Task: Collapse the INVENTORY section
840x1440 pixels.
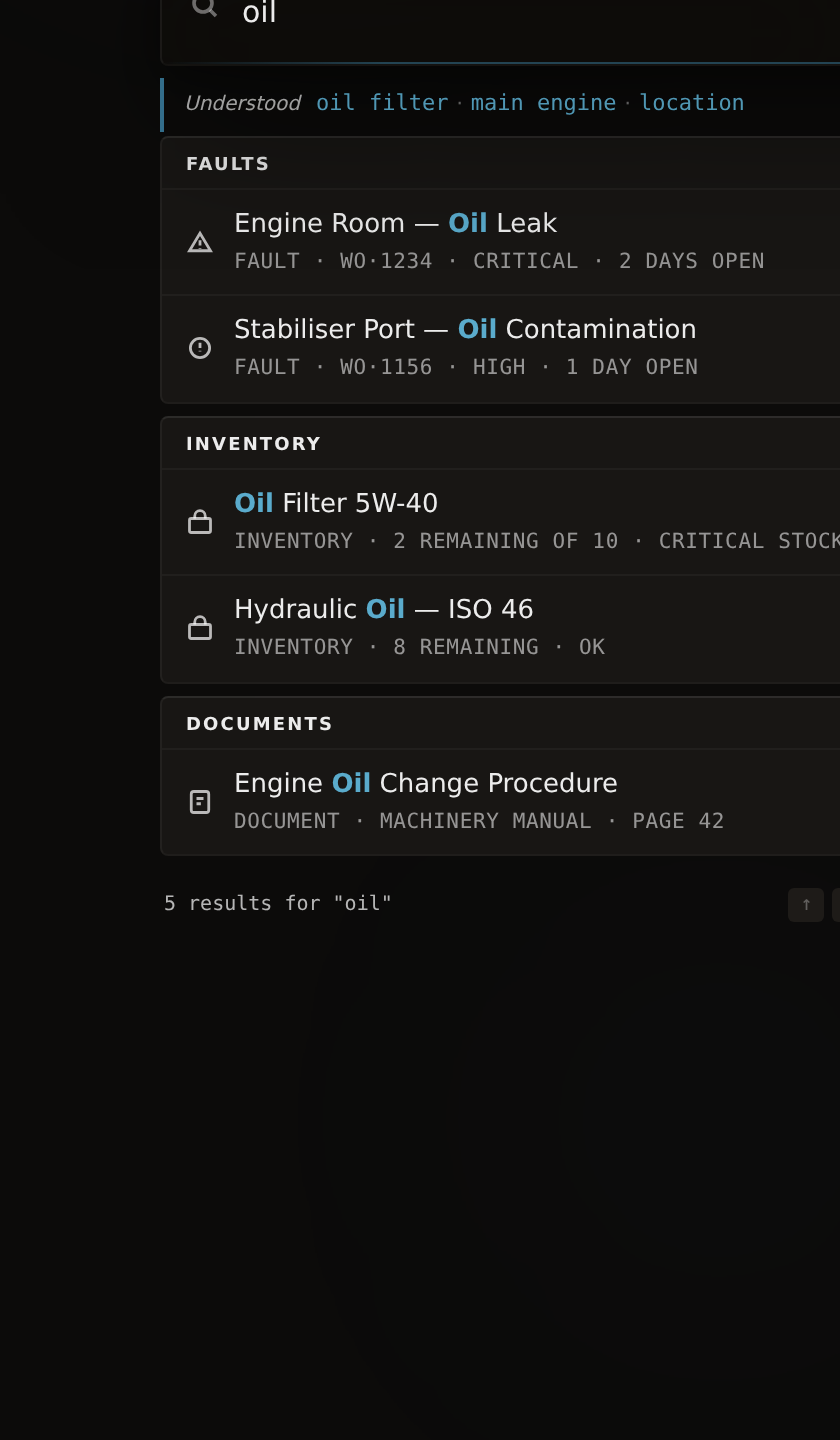Action: 253,443
